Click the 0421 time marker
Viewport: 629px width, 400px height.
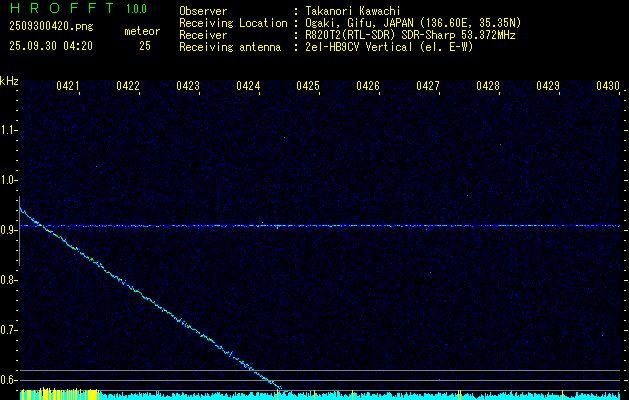(67, 85)
